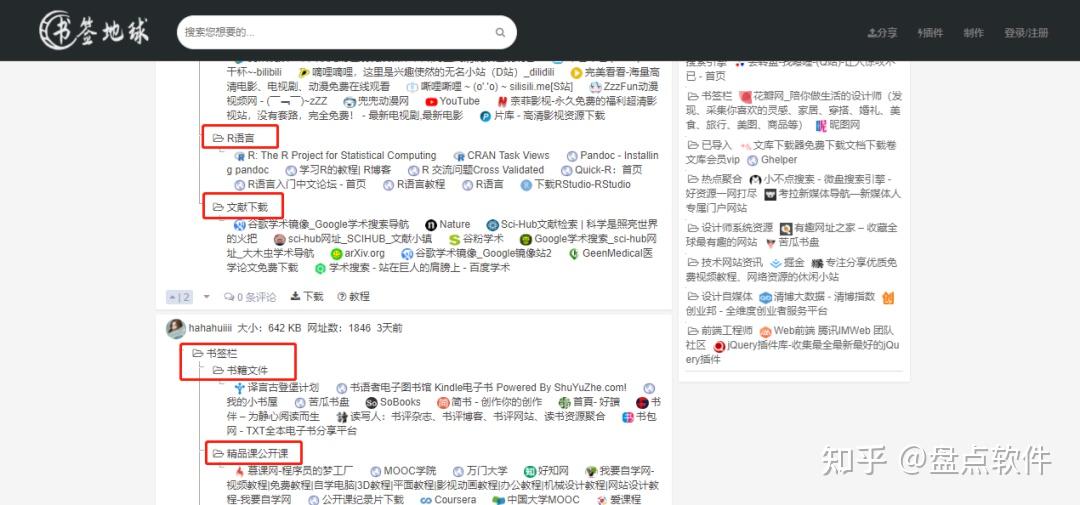Click the hahahuiiii username
This screenshot has width=1080, height=505.
210,329
